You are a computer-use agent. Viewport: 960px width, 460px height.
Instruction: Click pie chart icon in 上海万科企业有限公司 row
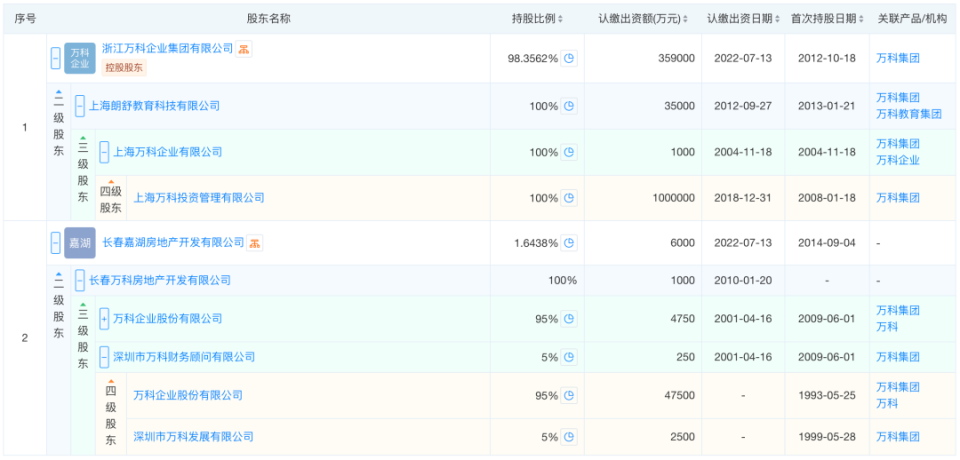pyautogui.click(x=569, y=153)
